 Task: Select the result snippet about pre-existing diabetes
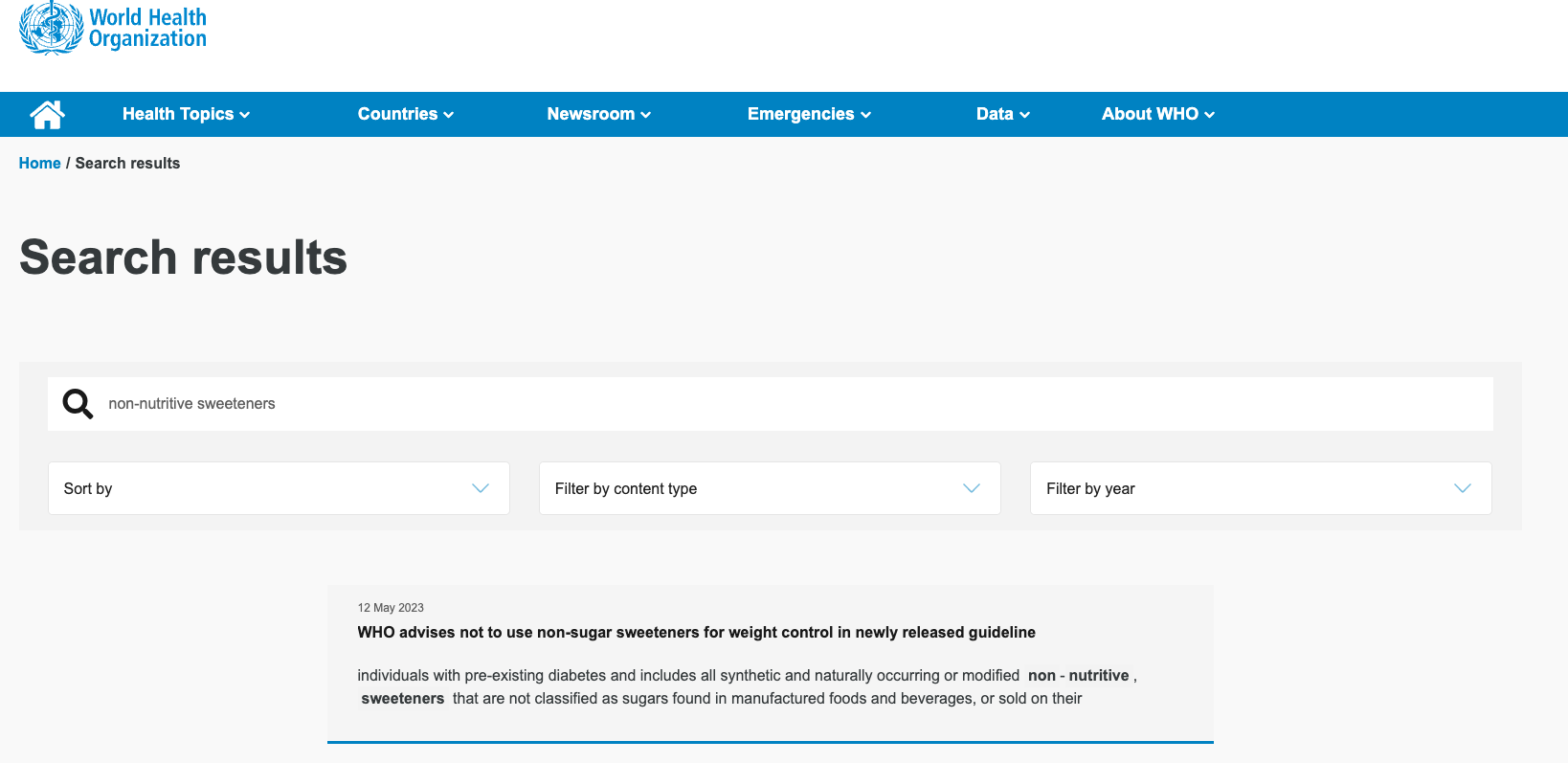(747, 687)
